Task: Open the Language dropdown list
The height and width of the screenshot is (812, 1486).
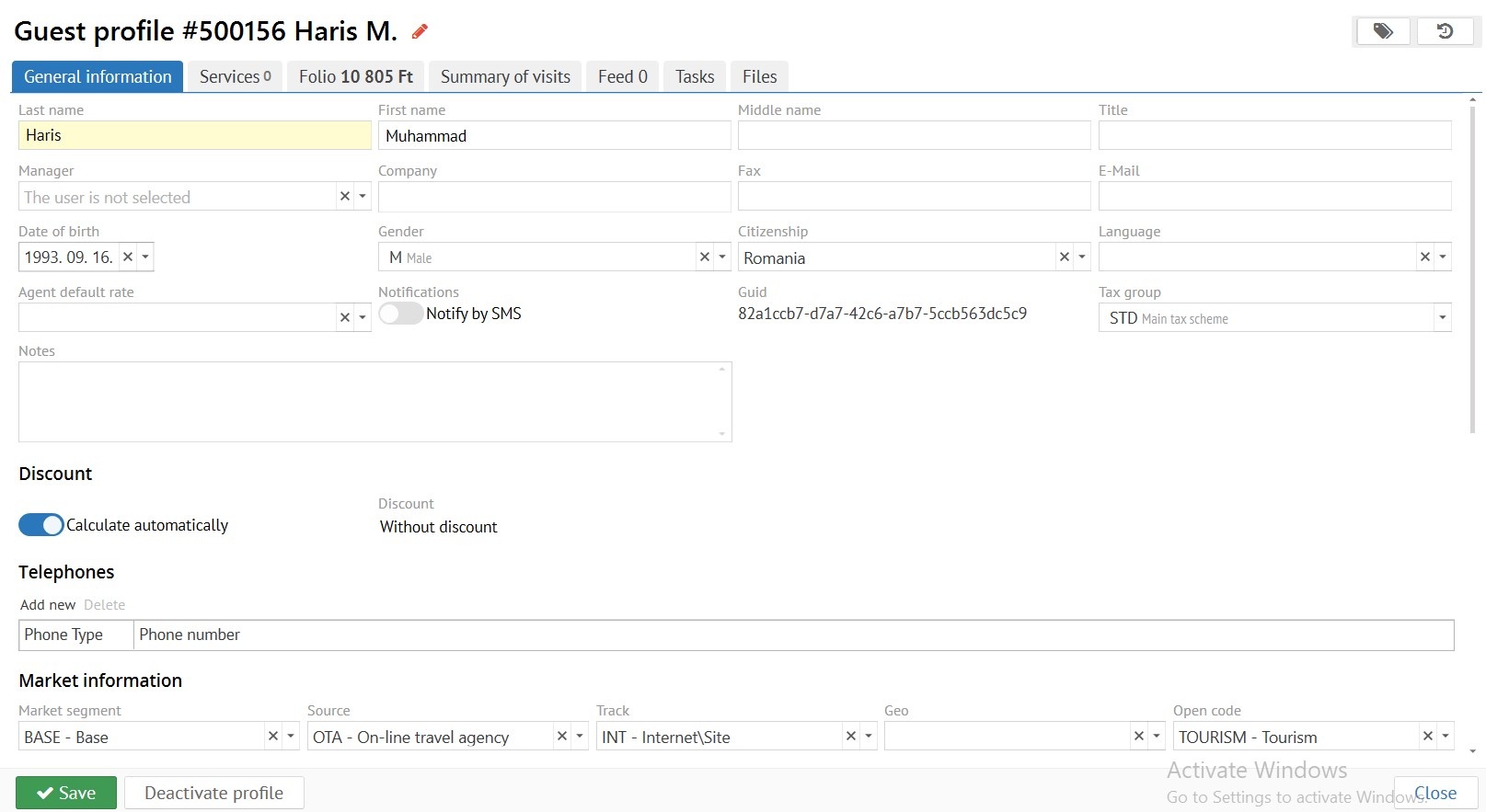Action: point(1443,257)
